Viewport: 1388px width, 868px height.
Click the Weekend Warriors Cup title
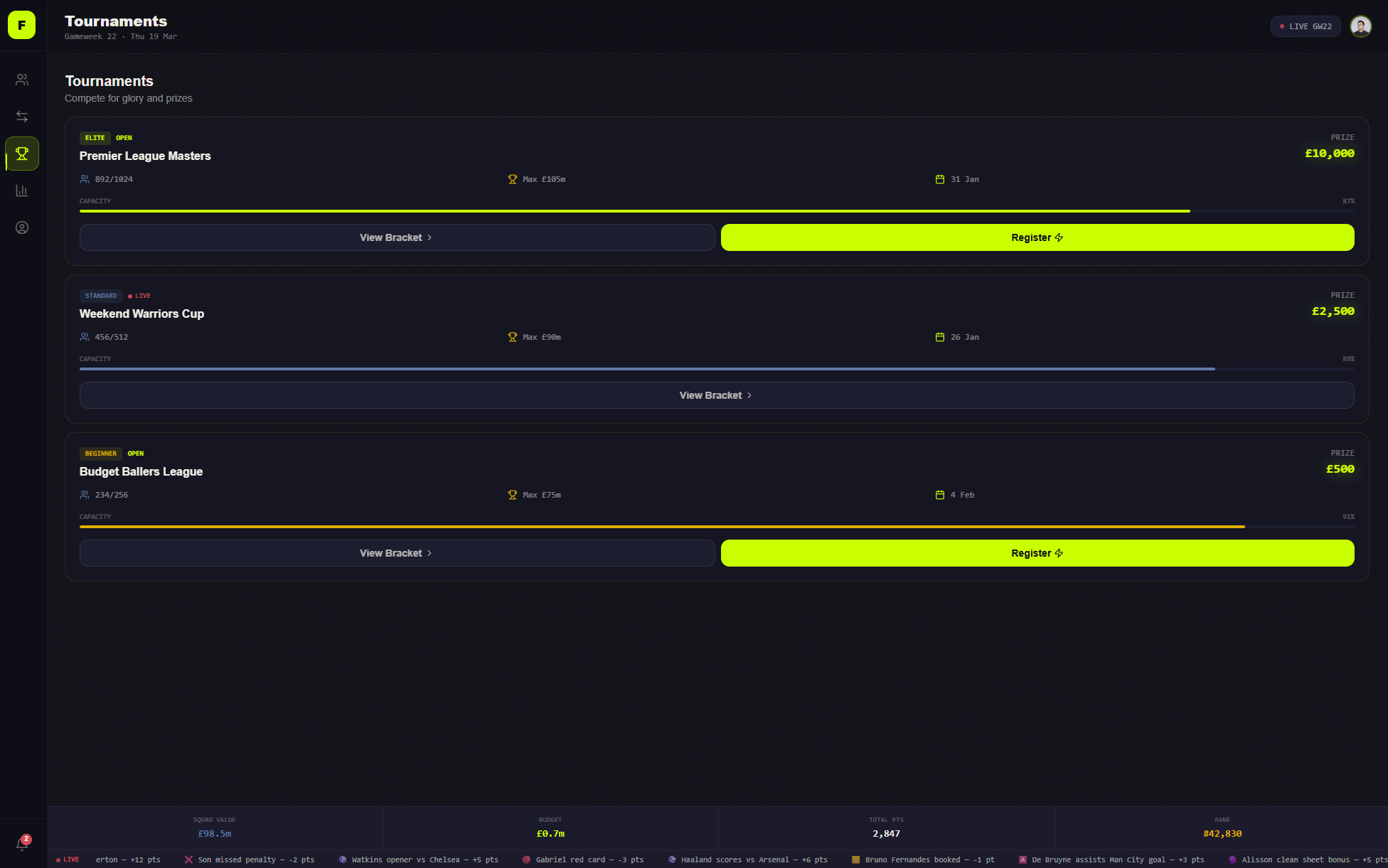point(142,314)
